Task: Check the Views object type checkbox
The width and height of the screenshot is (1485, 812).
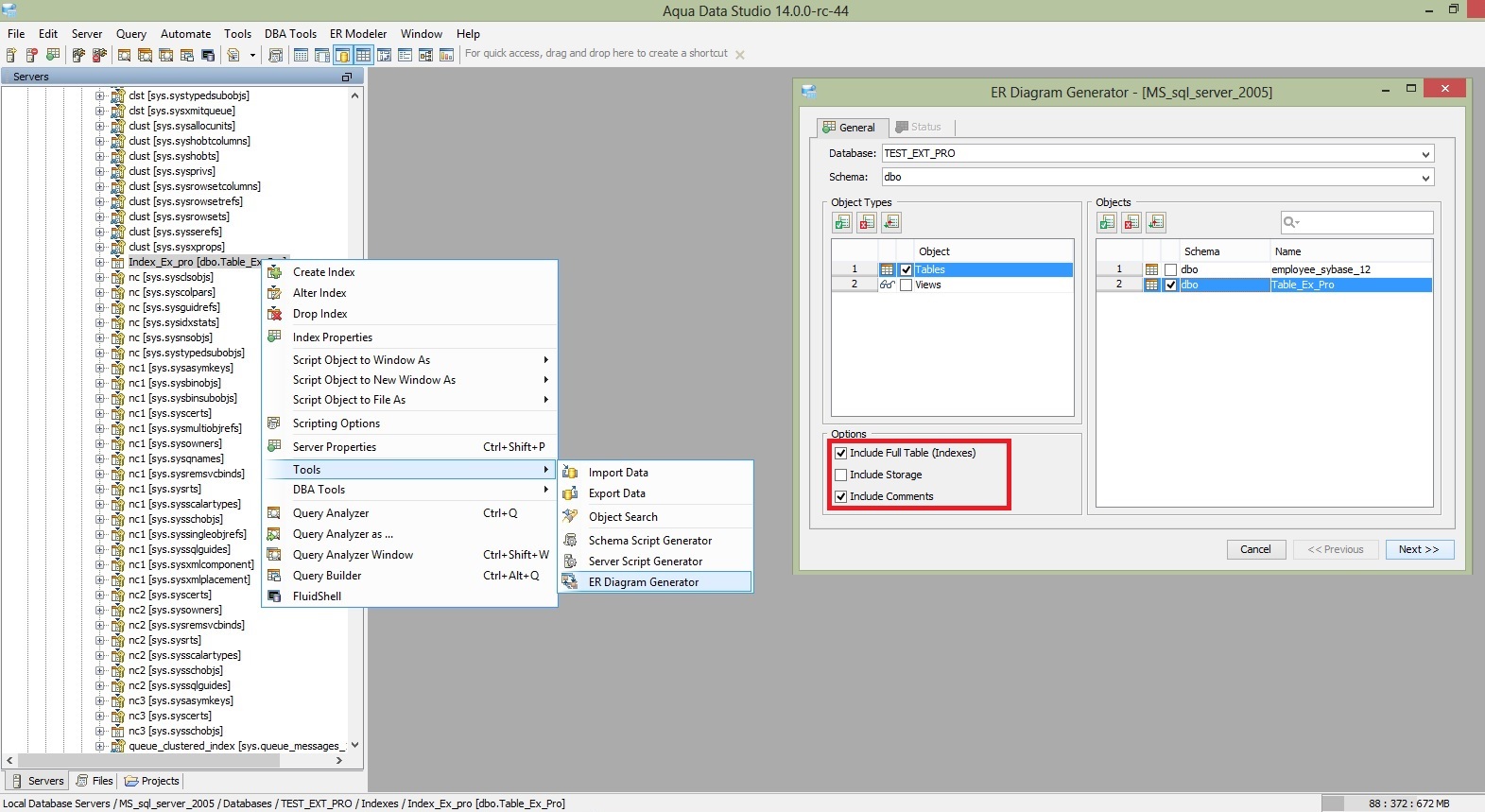Action: [907, 285]
